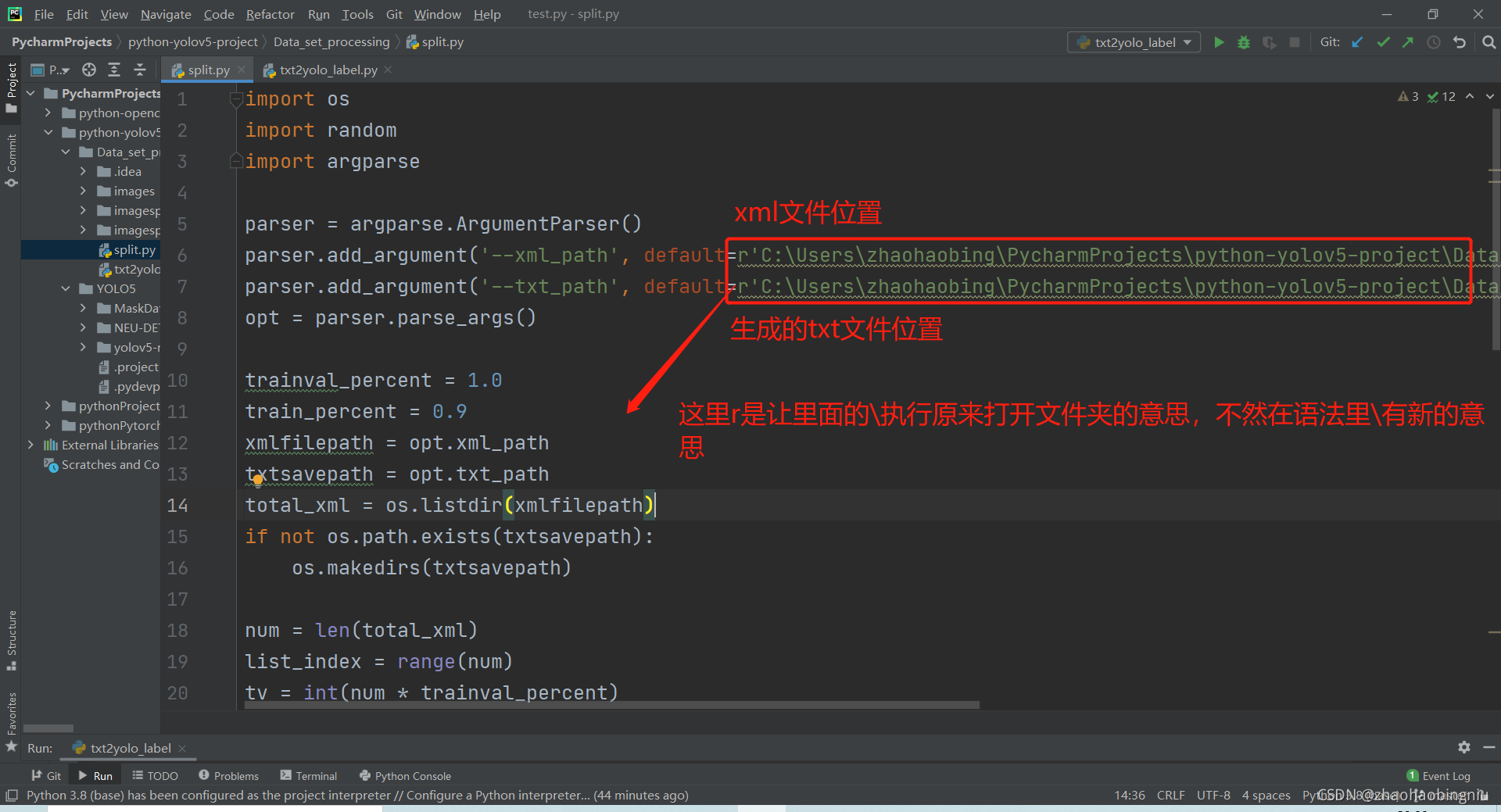Click the editor horizontal scrollbar
Viewport: 1501px width, 812px height.
(x=611, y=705)
